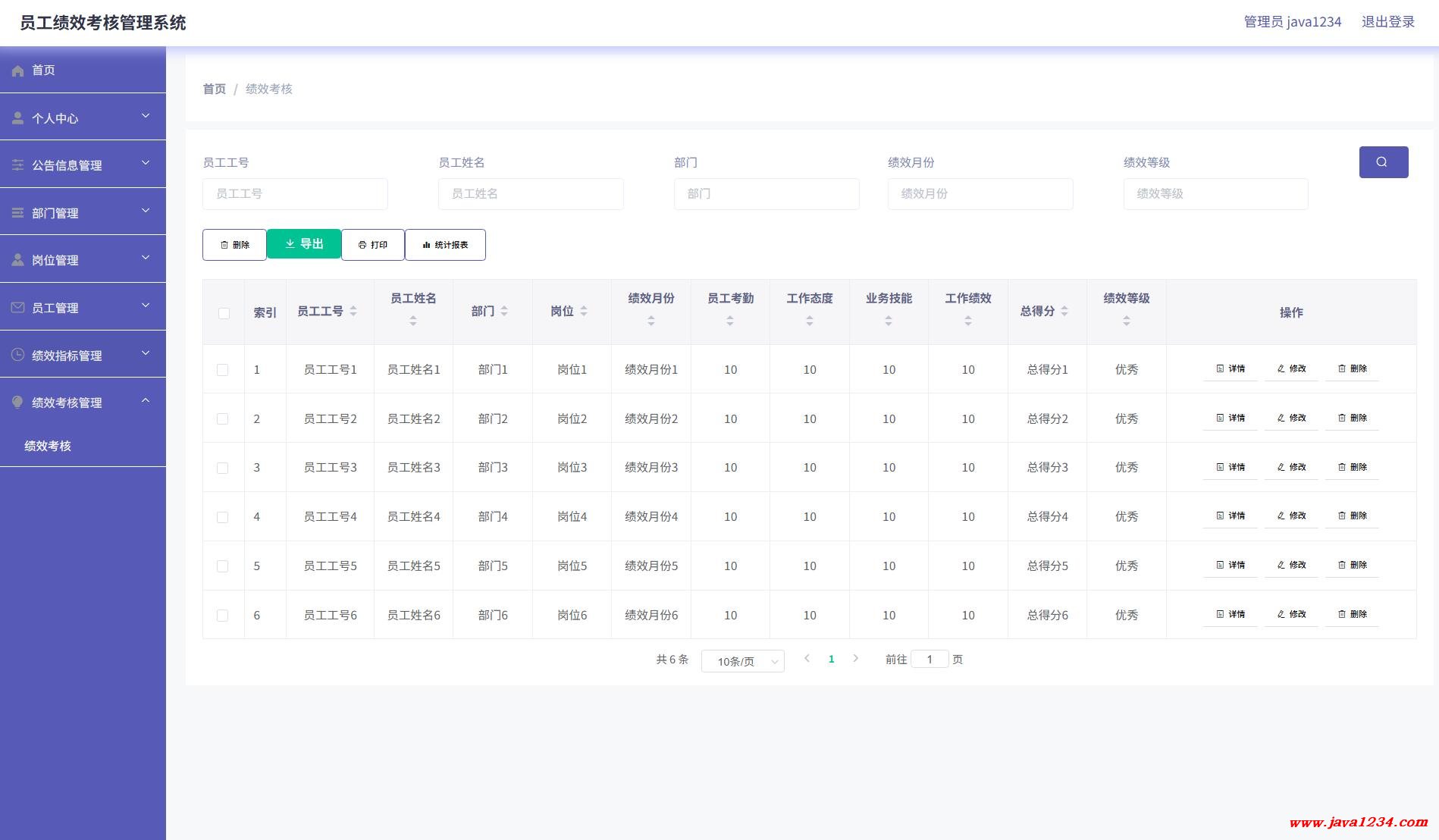Viewport: 1439px width, 840px height.
Task: Click the green 导出 export button
Action: [x=304, y=244]
